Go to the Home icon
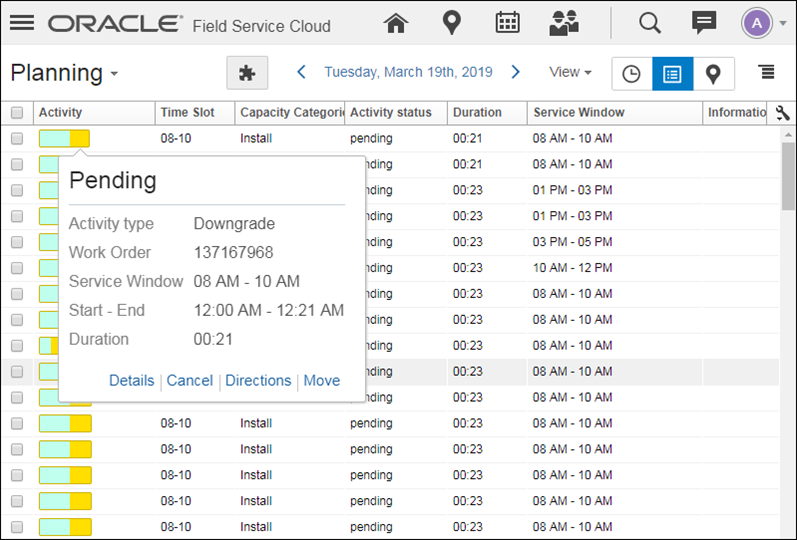This screenshot has height=540, width=797. pos(397,22)
